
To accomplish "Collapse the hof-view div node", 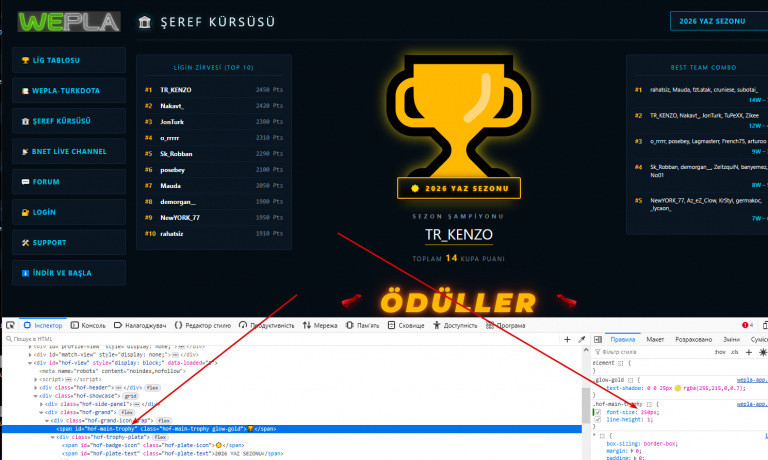I will coord(30,363).
